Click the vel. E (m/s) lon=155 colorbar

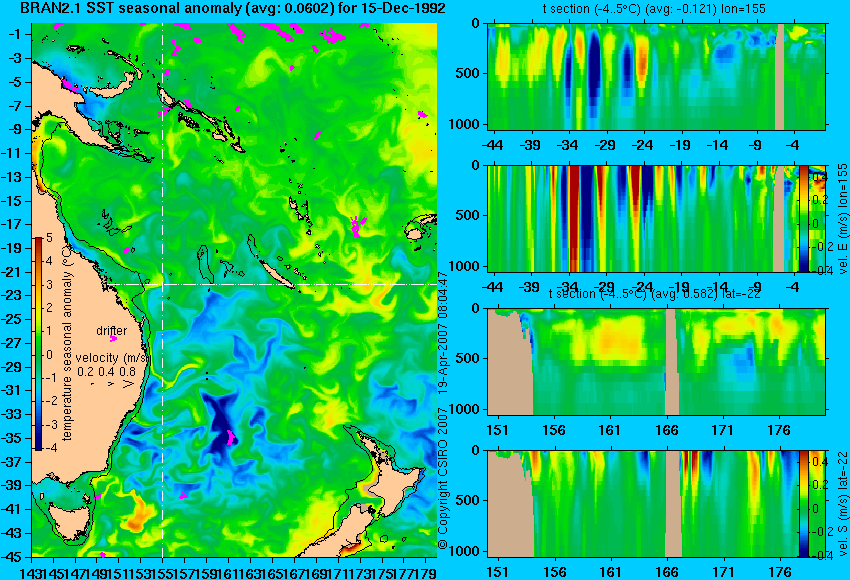pos(804,219)
